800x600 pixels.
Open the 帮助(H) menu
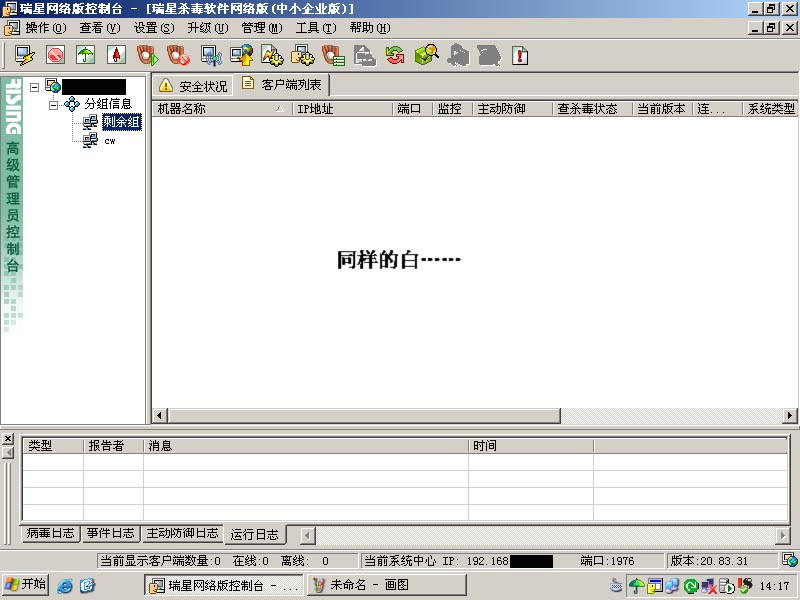coord(370,28)
